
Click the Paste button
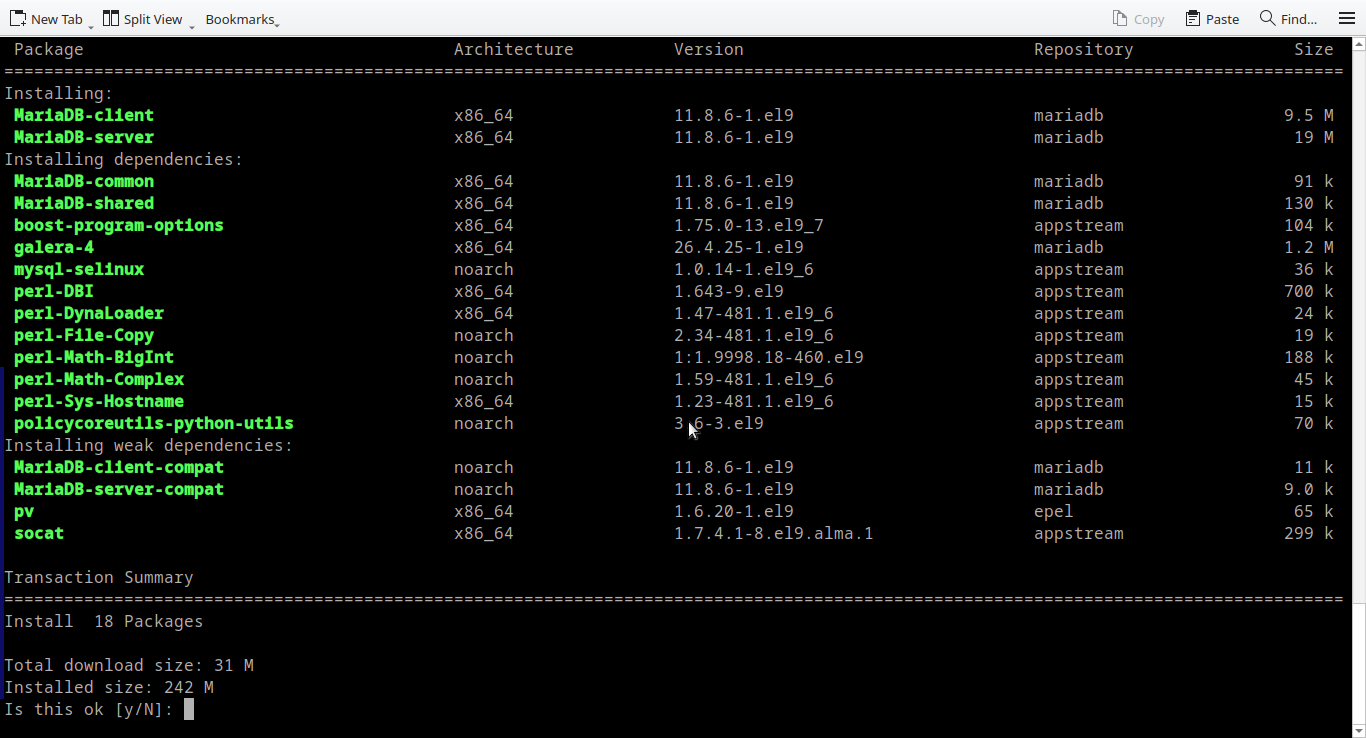(x=1212, y=19)
